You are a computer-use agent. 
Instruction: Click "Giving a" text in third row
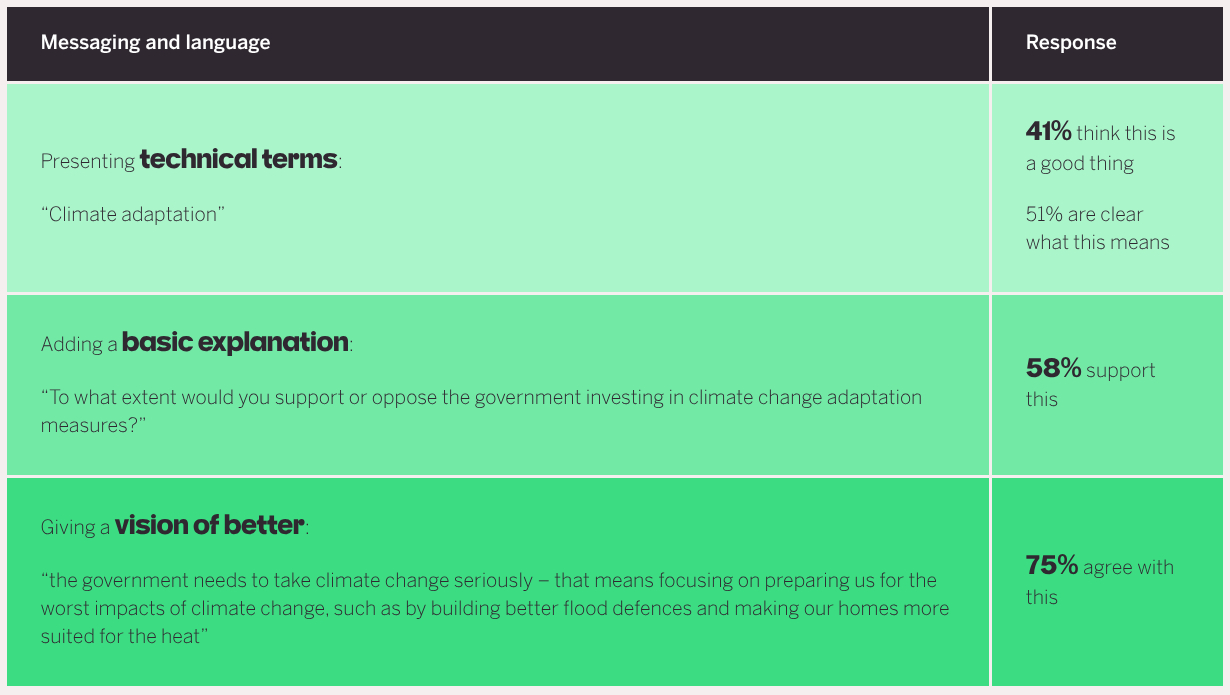(75, 528)
